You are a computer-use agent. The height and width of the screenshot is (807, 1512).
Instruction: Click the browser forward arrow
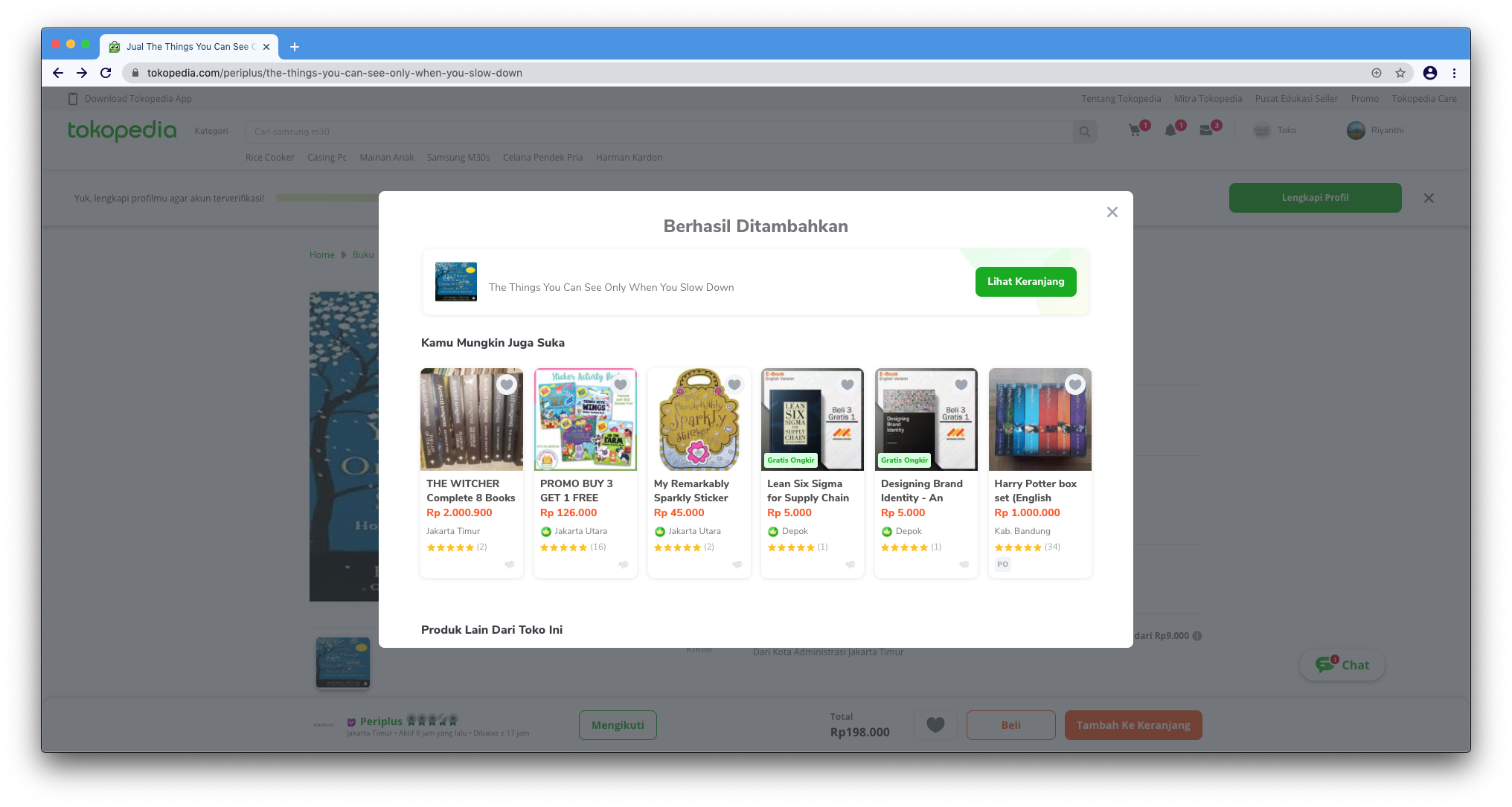click(82, 73)
